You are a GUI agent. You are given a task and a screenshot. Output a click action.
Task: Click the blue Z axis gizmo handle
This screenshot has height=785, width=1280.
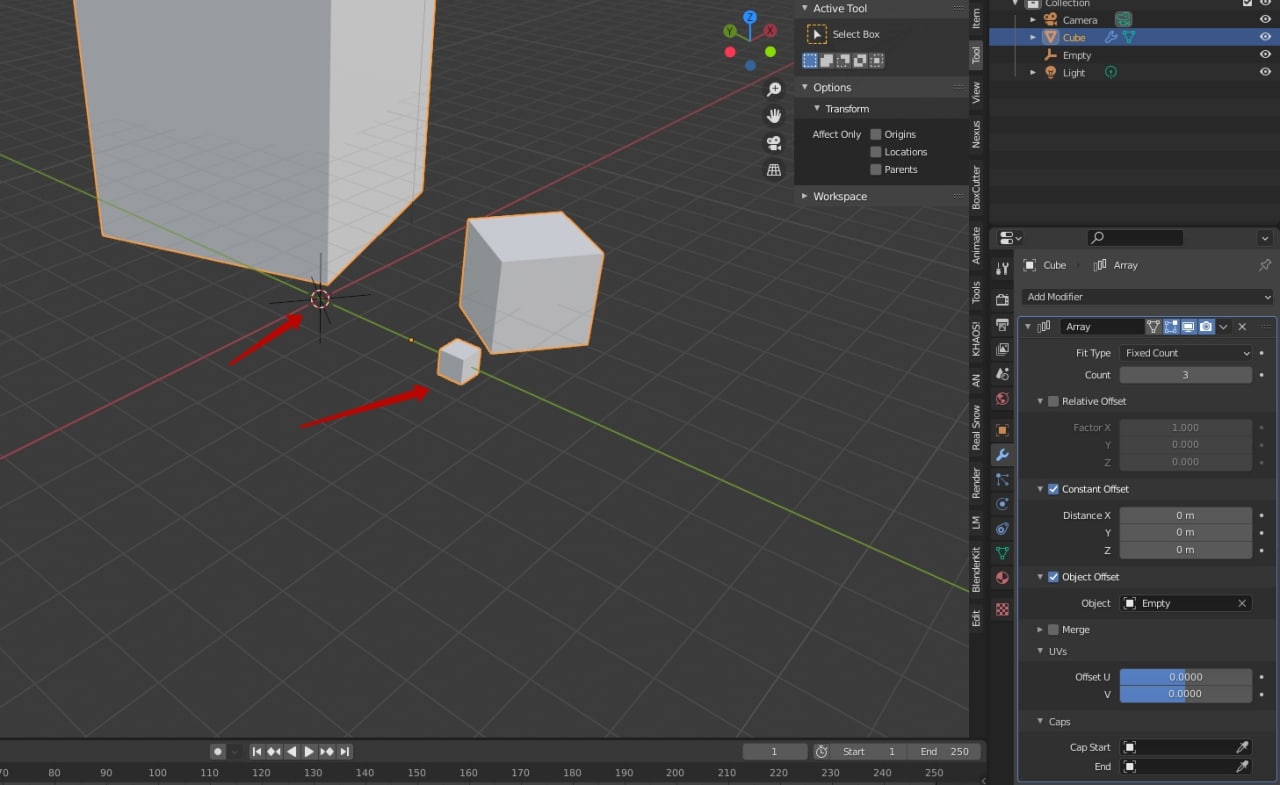pyautogui.click(x=750, y=18)
